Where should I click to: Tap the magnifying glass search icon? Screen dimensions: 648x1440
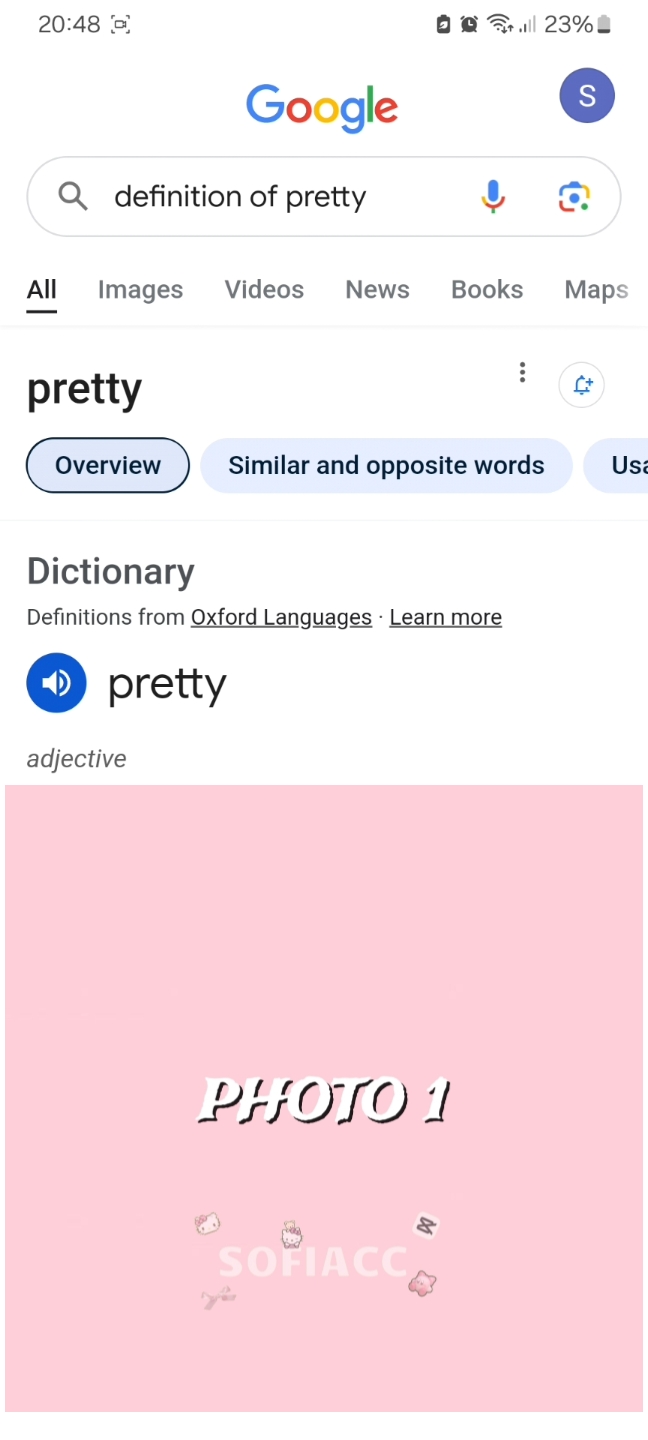pyautogui.click(x=73, y=196)
